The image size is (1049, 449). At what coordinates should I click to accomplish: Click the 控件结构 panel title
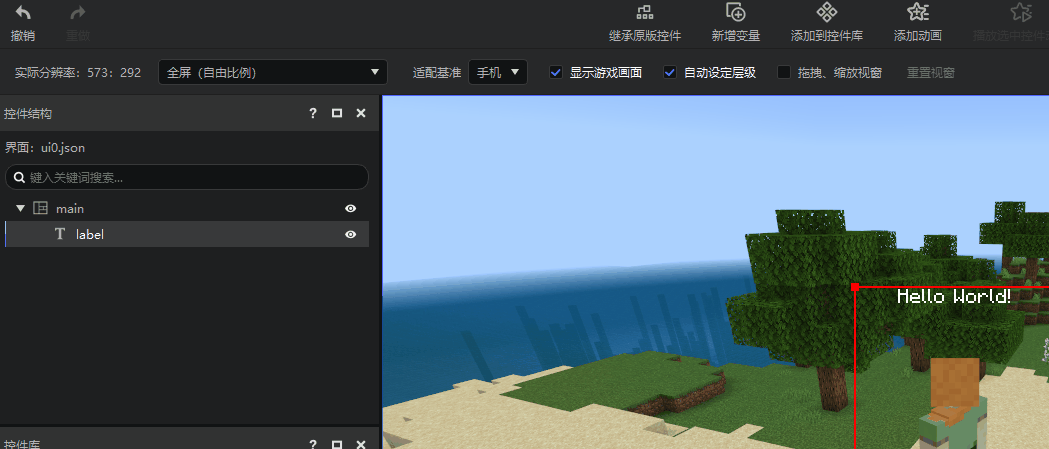coord(27,114)
